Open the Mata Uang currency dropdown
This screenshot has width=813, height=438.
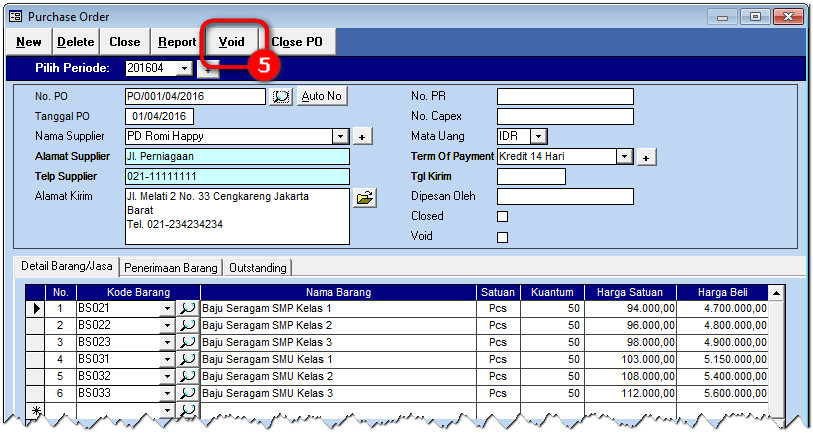coord(539,136)
